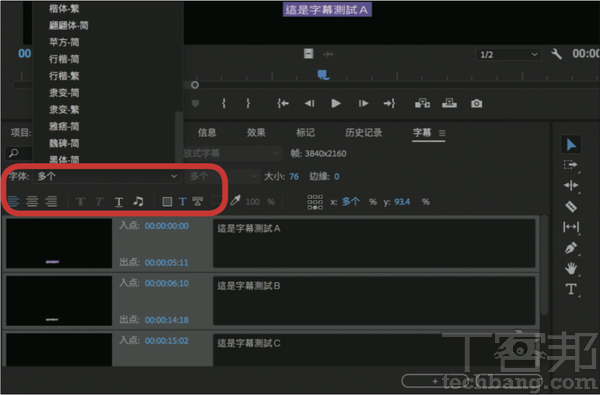600x395 pixels.
Task: Align caption text right
Action: tap(51, 201)
